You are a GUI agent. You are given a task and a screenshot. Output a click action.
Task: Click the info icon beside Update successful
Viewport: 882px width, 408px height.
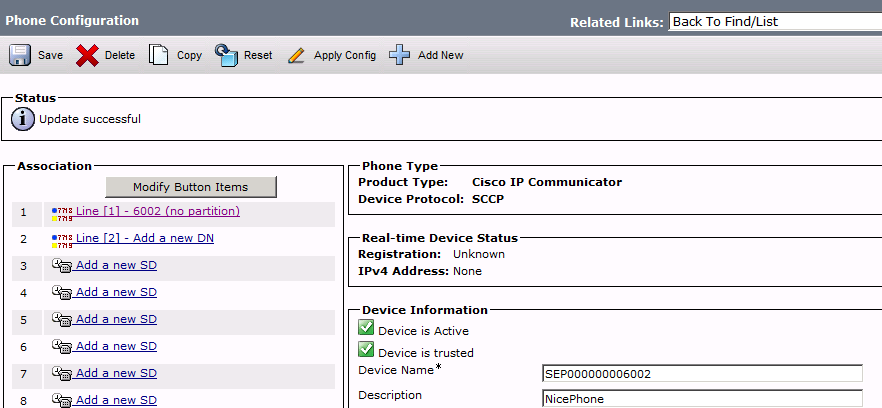23,119
